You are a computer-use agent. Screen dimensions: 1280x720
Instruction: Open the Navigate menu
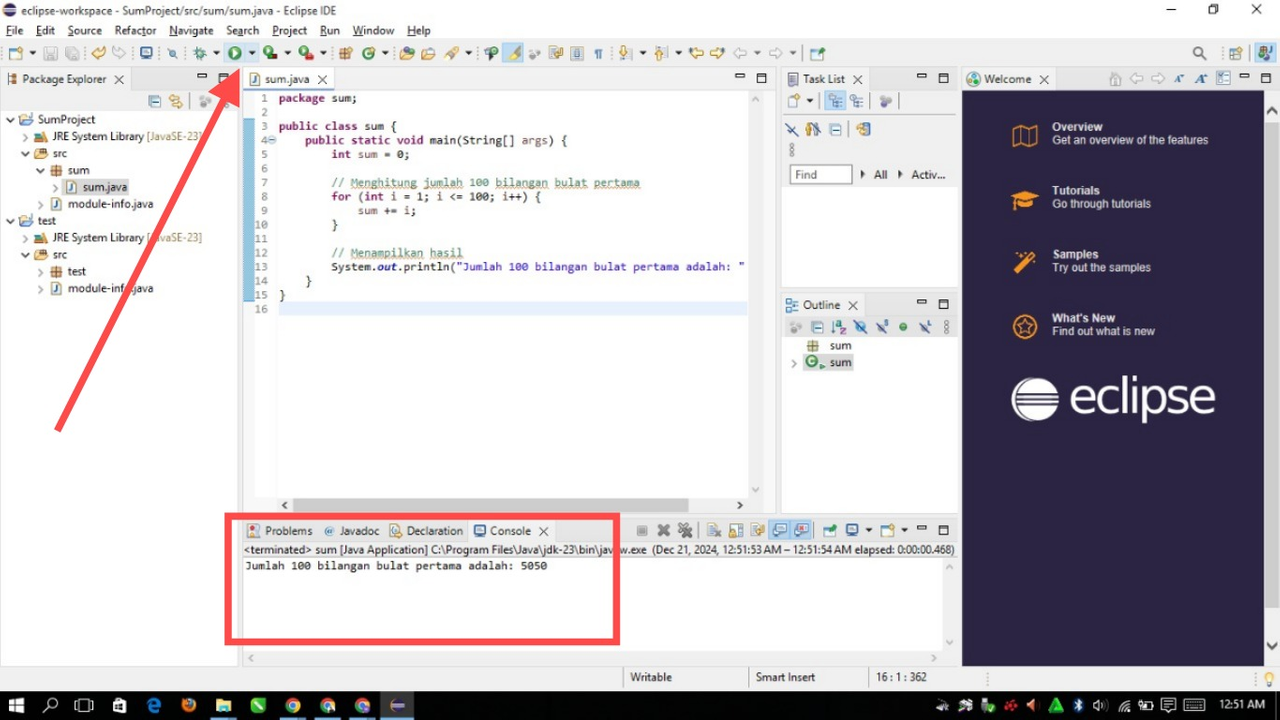(191, 30)
